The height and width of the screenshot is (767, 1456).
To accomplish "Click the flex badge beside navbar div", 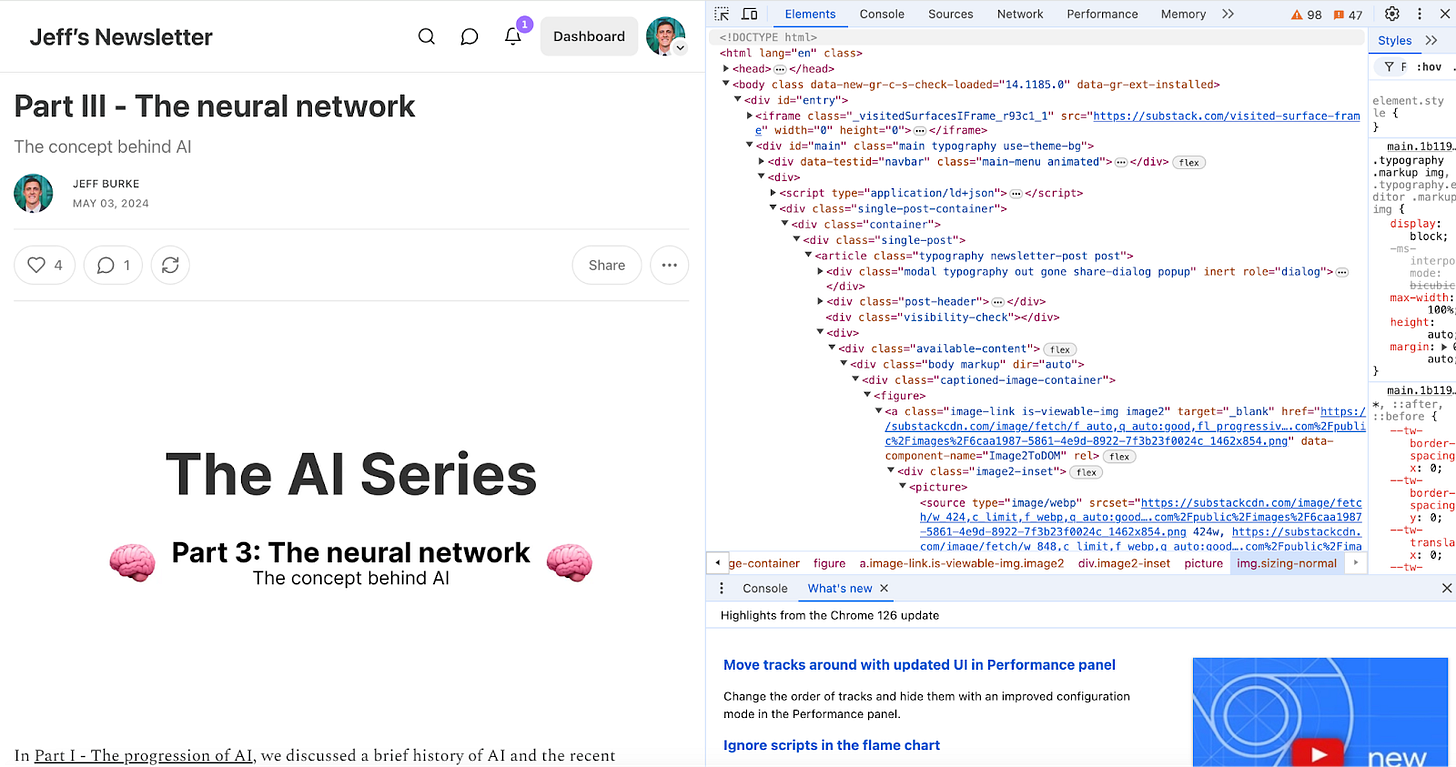I will coord(1188,162).
